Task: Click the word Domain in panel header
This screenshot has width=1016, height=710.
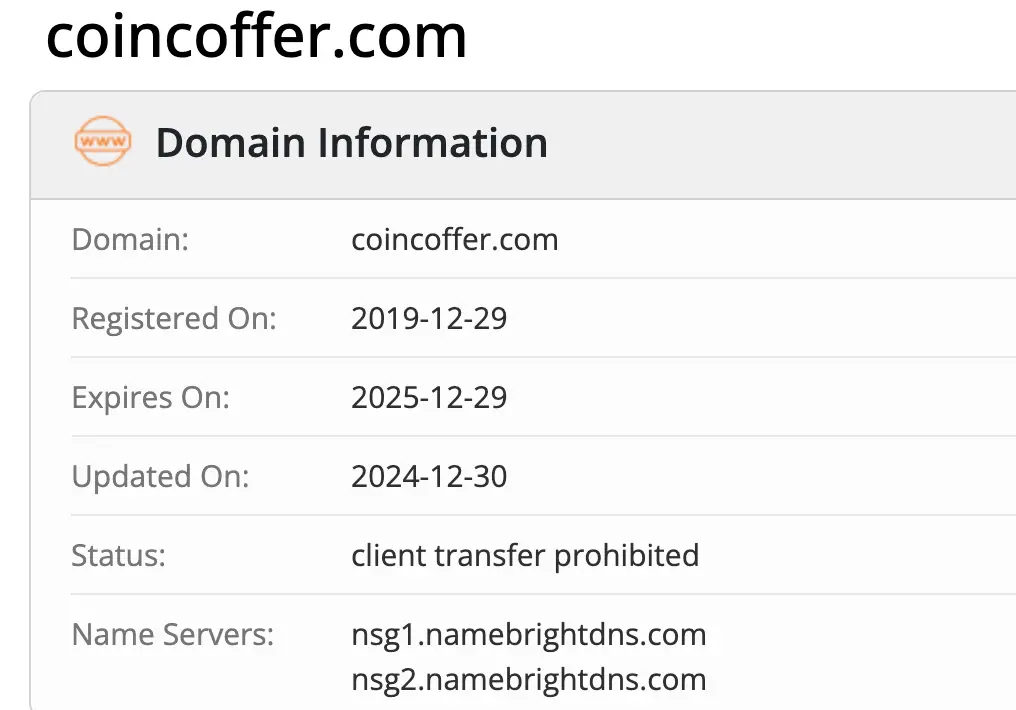Action: click(x=231, y=143)
